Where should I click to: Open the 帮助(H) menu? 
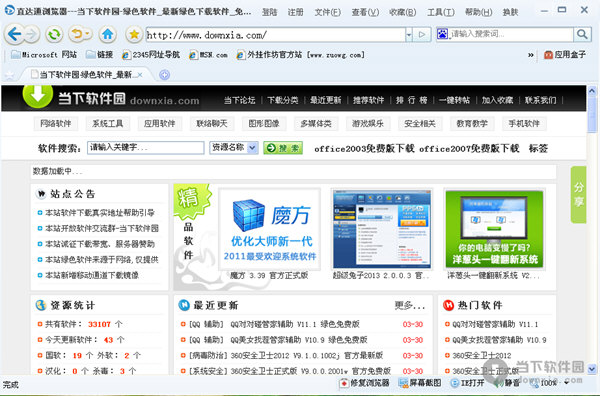(479, 12)
